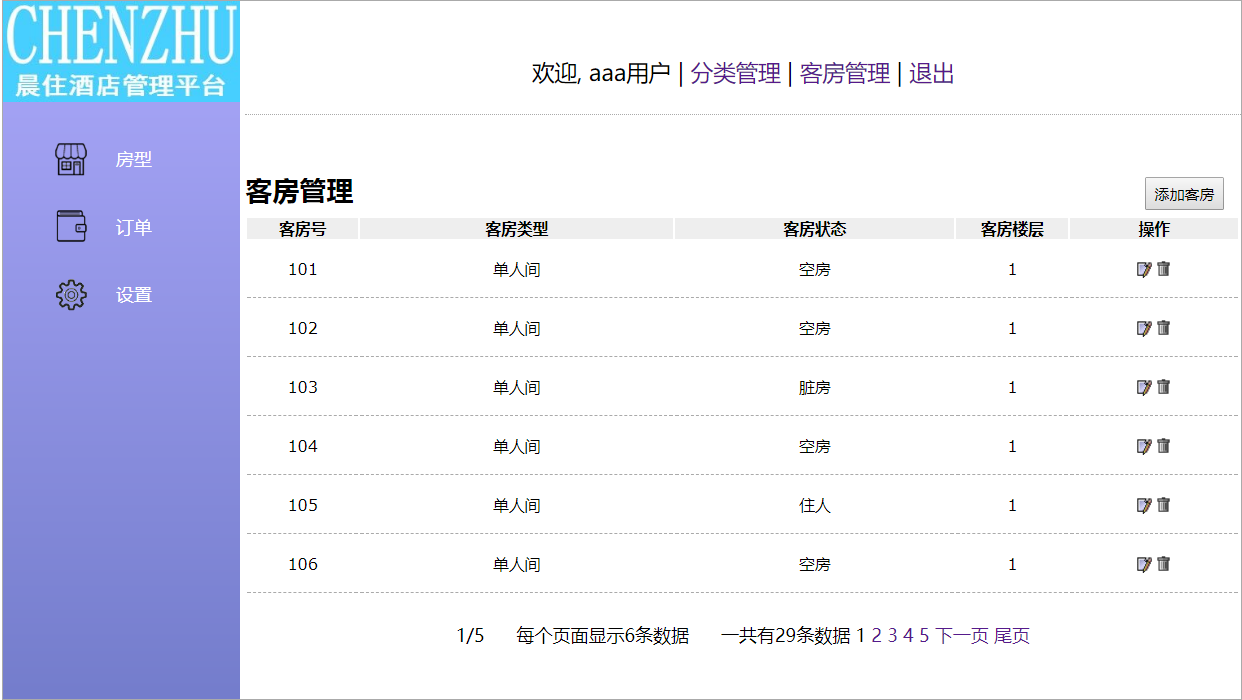Open the 订单 wallet icon in sidebar

[71, 227]
